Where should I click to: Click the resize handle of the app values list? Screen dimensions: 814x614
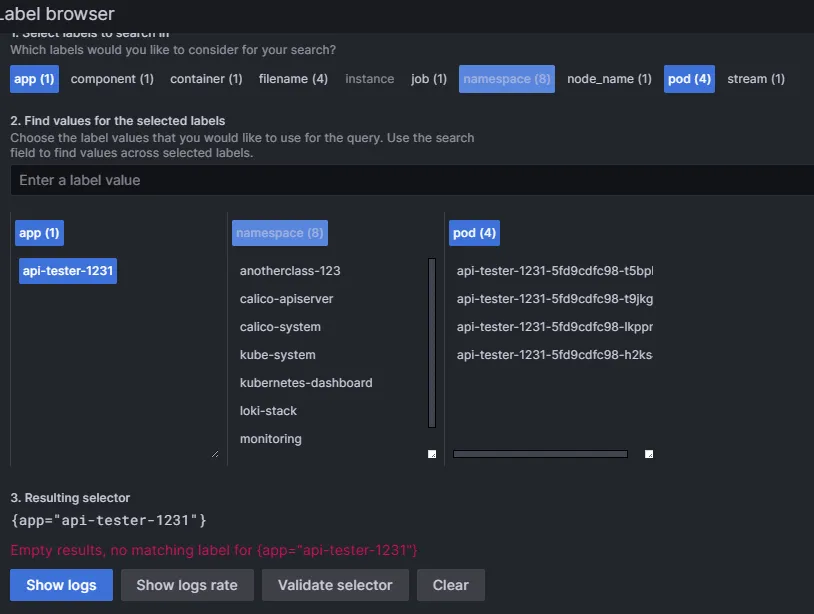215,453
